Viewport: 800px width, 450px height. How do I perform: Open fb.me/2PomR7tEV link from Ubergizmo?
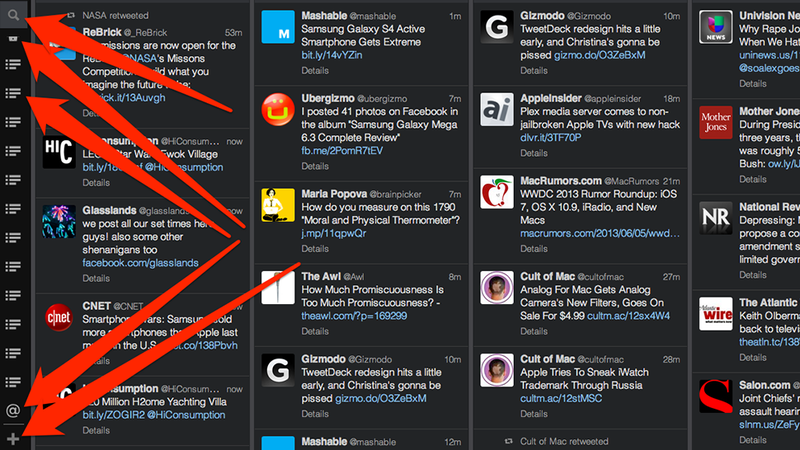(342, 151)
